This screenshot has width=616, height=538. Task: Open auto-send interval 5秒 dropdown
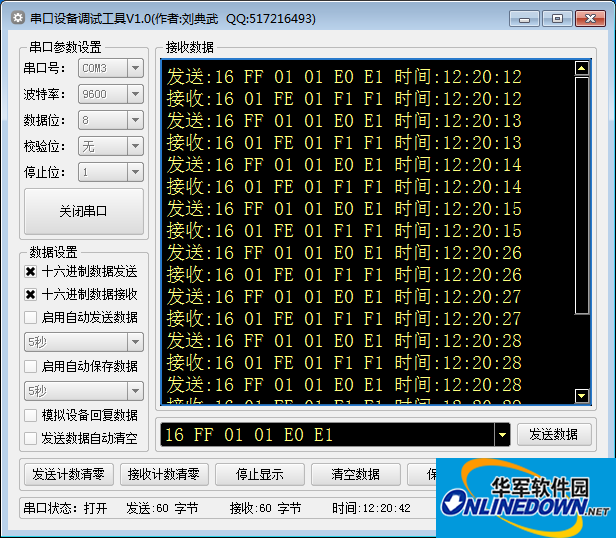(84, 342)
